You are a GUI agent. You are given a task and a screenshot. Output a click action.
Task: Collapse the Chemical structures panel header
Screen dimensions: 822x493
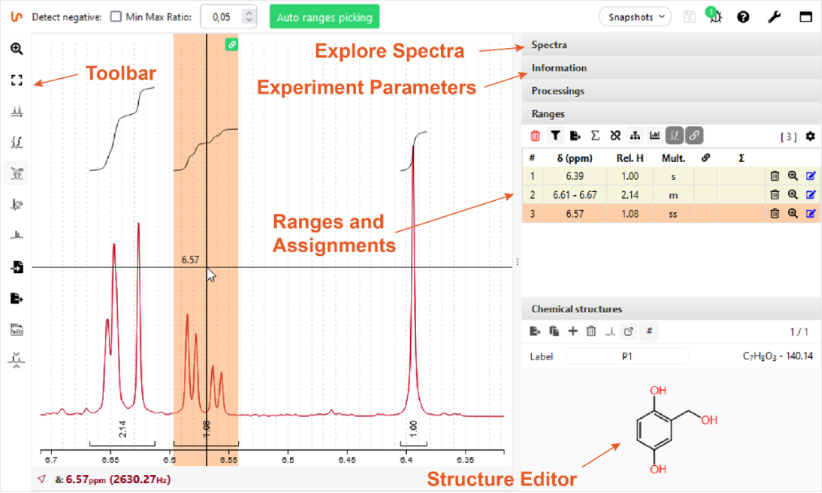pos(670,310)
